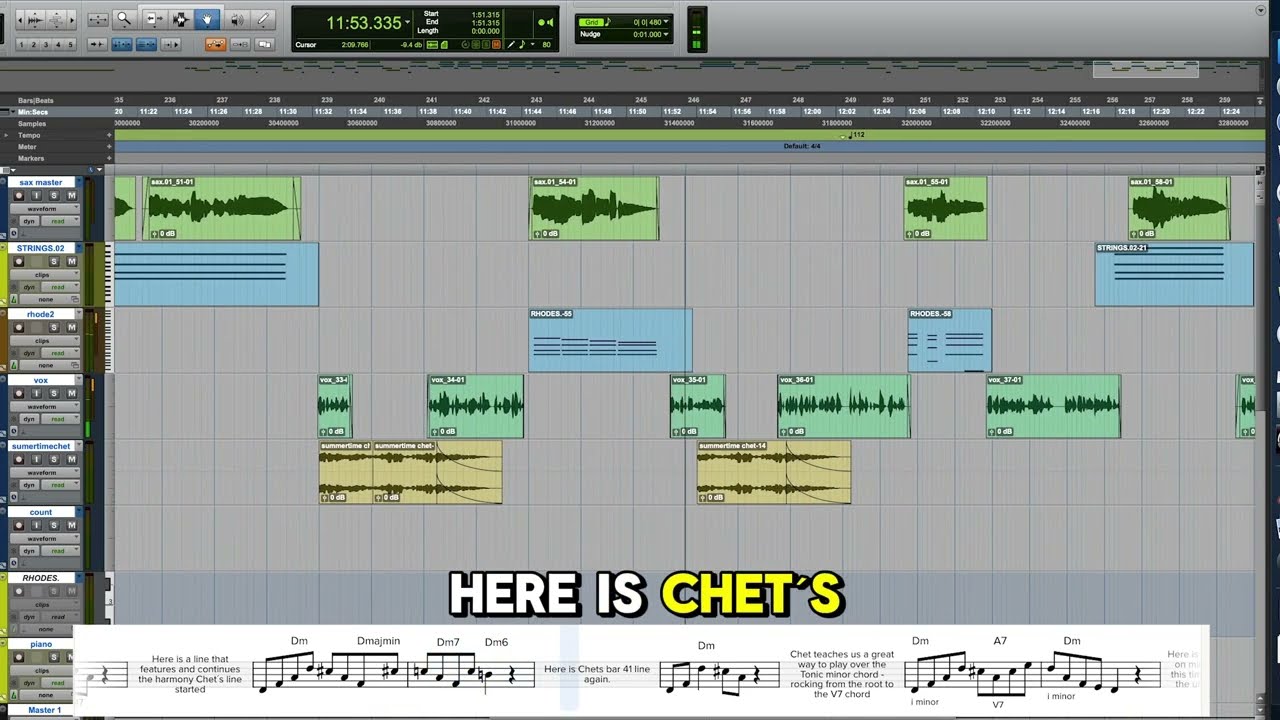Image resolution: width=1280 pixels, height=720 pixels.
Task: Click the main counter time 11:53.335
Action: [362, 23]
